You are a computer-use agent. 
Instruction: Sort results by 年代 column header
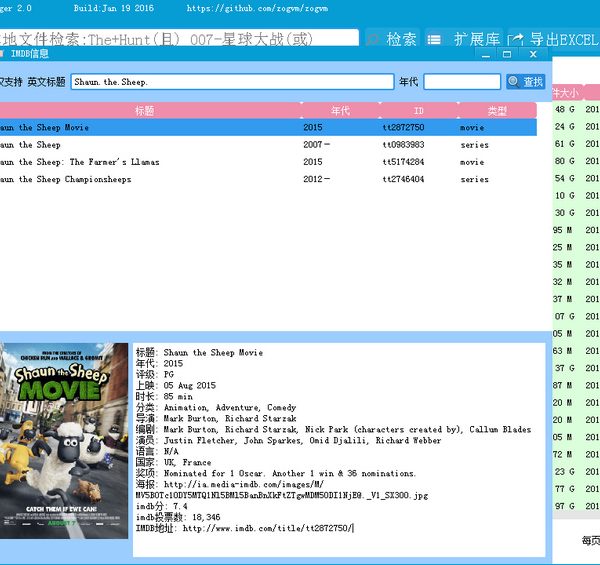point(340,111)
